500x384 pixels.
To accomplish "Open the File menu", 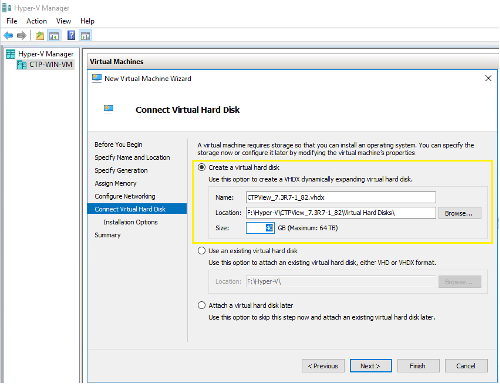I will click(12, 21).
